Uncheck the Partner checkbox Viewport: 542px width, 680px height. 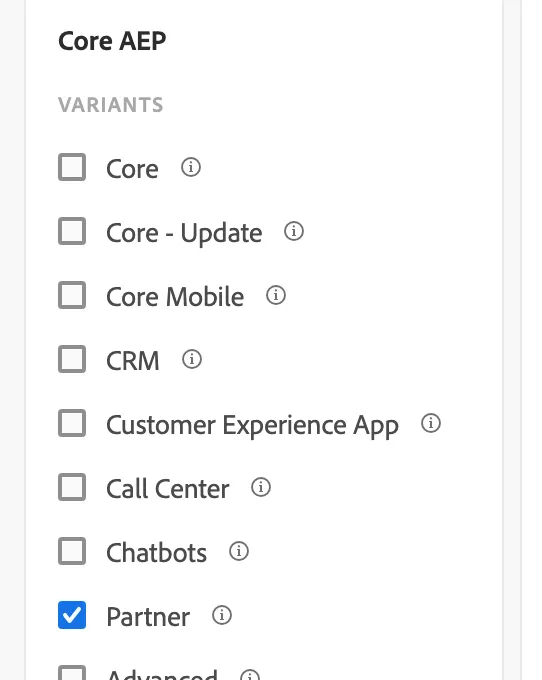tap(72, 615)
